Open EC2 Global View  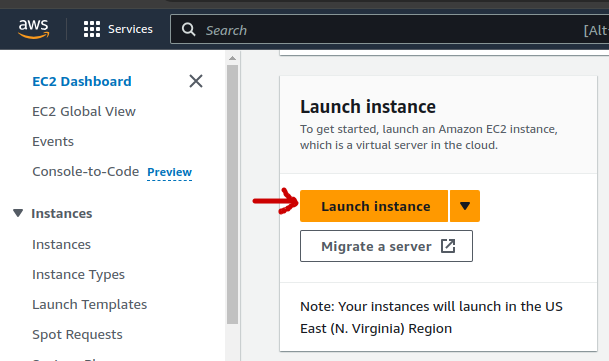pyautogui.click(x=84, y=112)
